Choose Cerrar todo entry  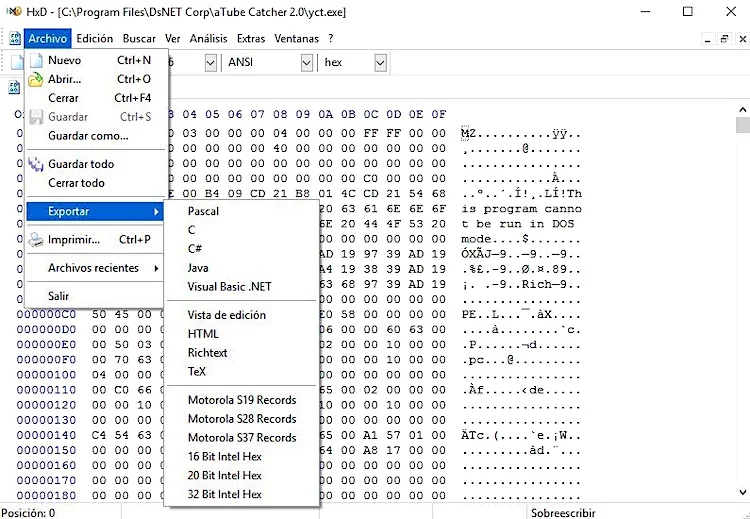coord(95,183)
